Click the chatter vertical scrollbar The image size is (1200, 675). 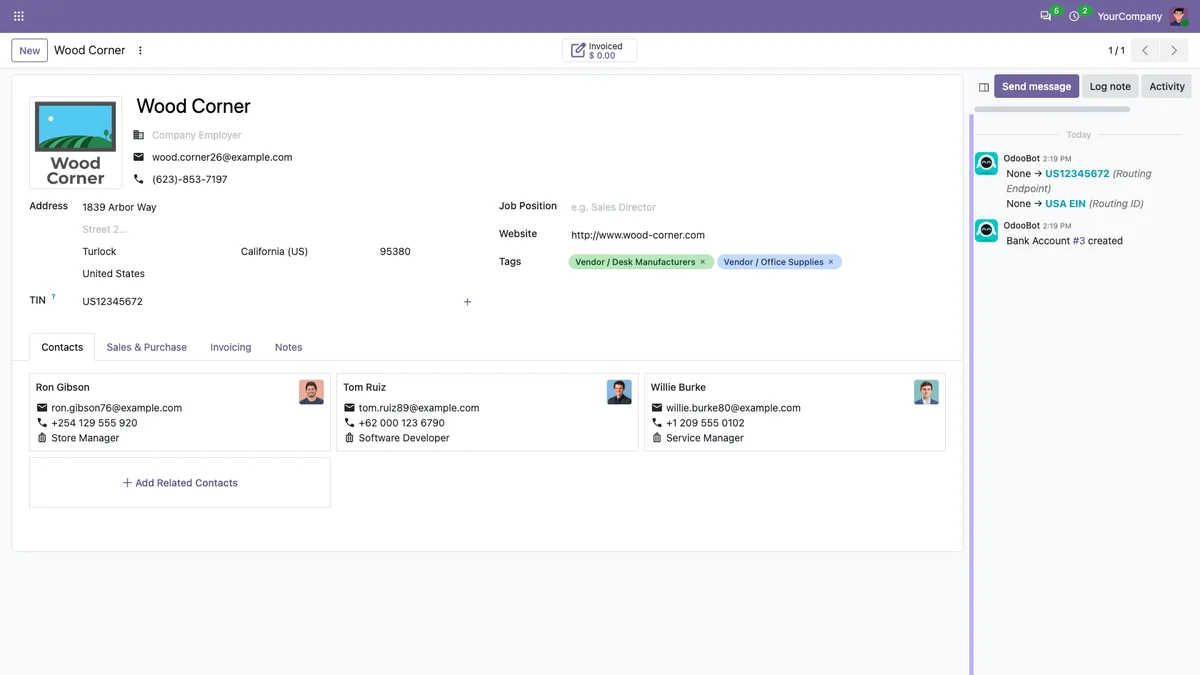[x=971, y=394]
